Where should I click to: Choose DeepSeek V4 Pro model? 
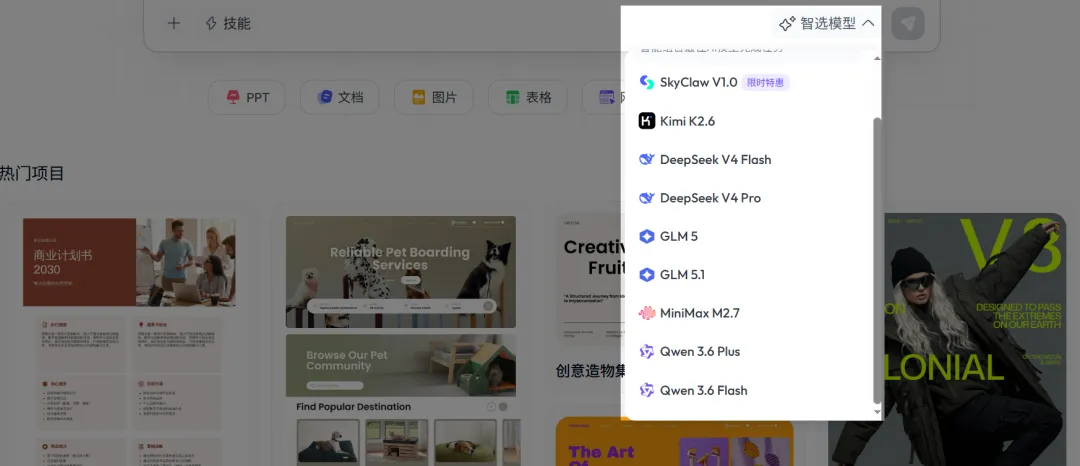(749, 198)
